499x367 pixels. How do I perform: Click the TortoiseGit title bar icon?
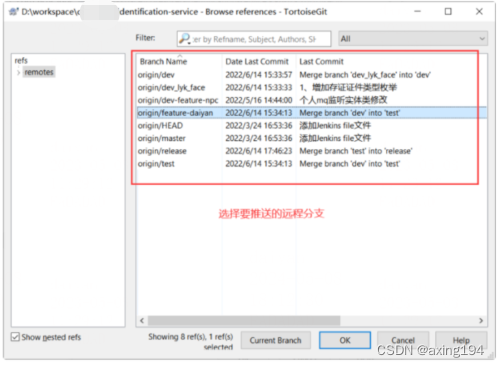pos(13,12)
